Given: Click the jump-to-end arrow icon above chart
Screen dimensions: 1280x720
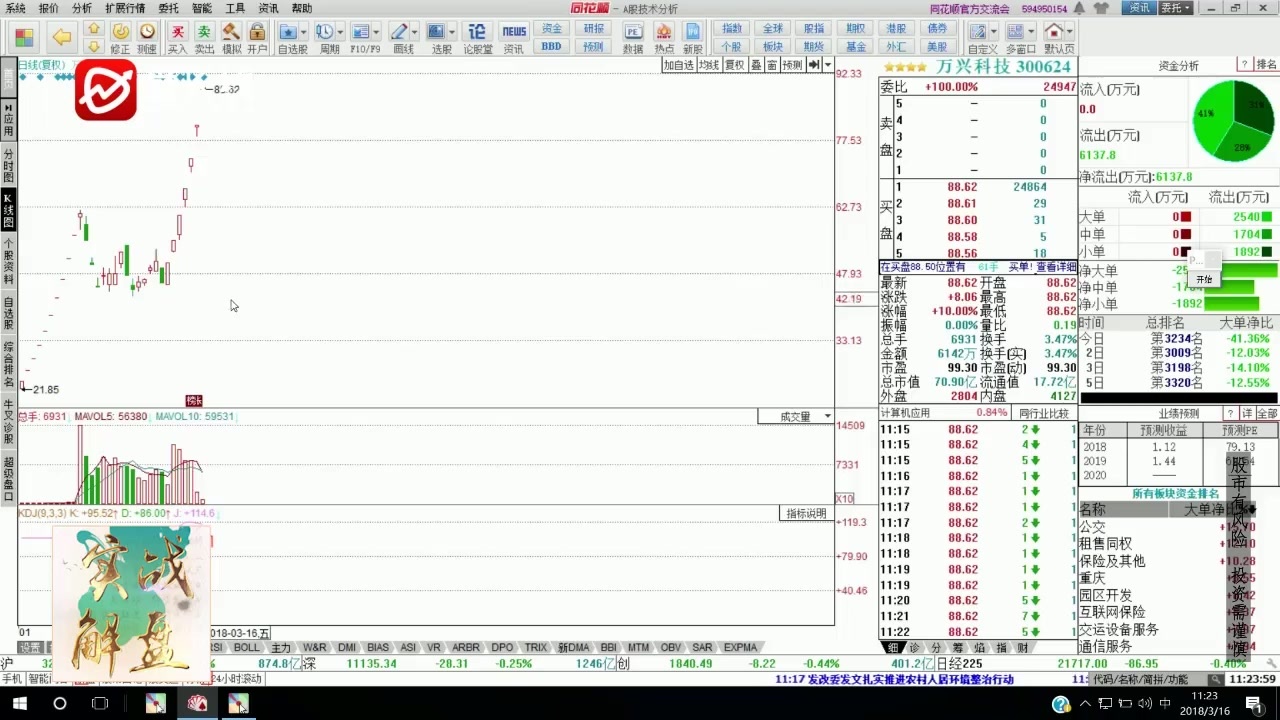Looking at the screenshot, I should click(814, 65).
